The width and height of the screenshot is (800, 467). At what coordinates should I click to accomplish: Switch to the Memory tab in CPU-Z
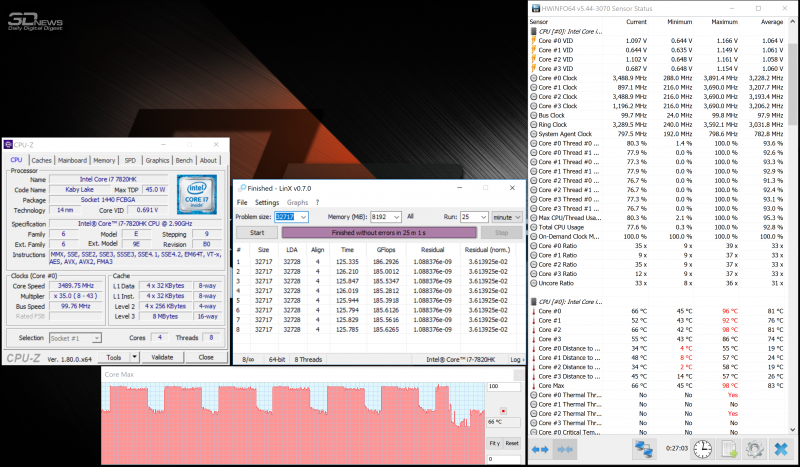(104, 160)
